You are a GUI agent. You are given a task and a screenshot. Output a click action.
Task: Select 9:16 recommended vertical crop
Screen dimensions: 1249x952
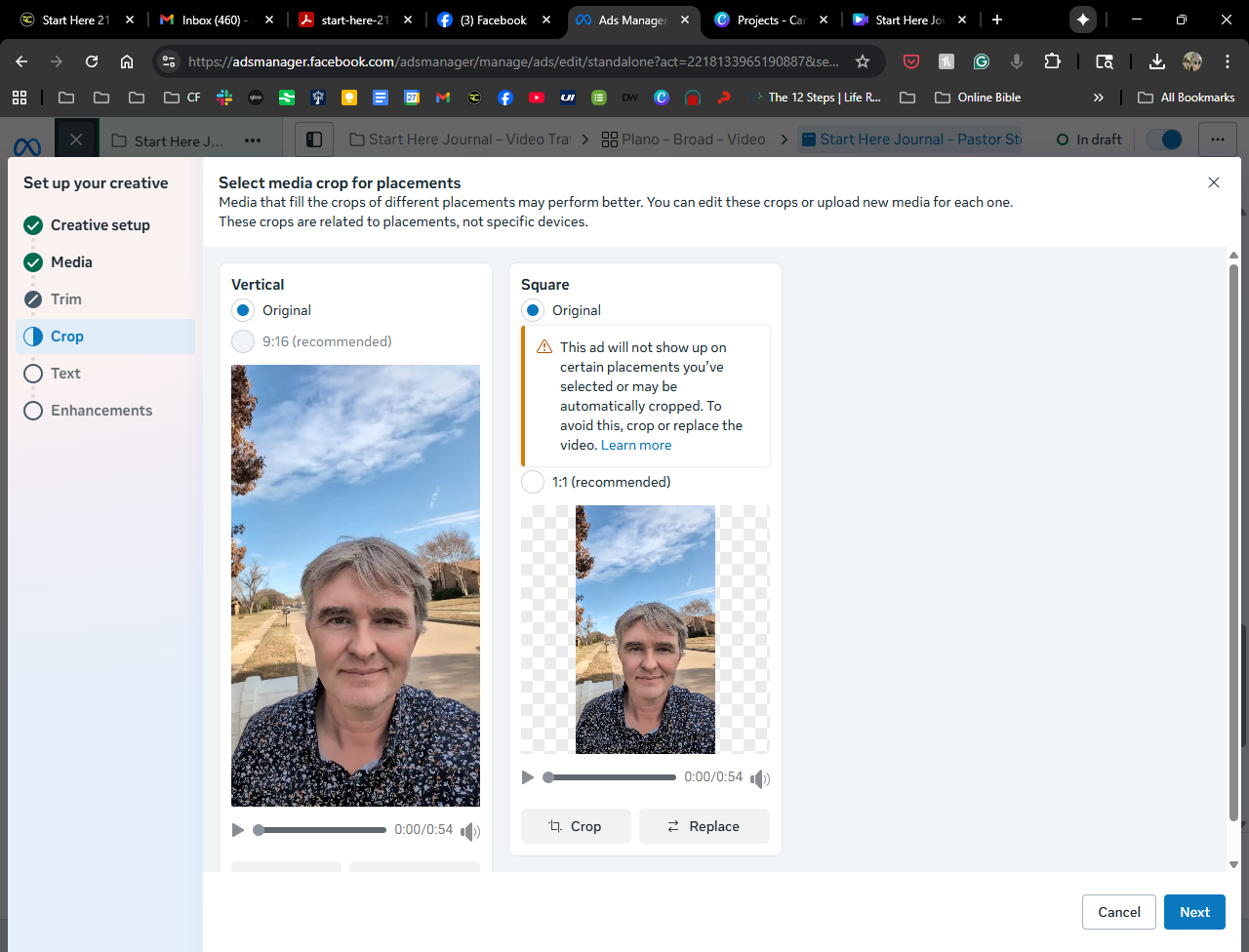tap(243, 341)
